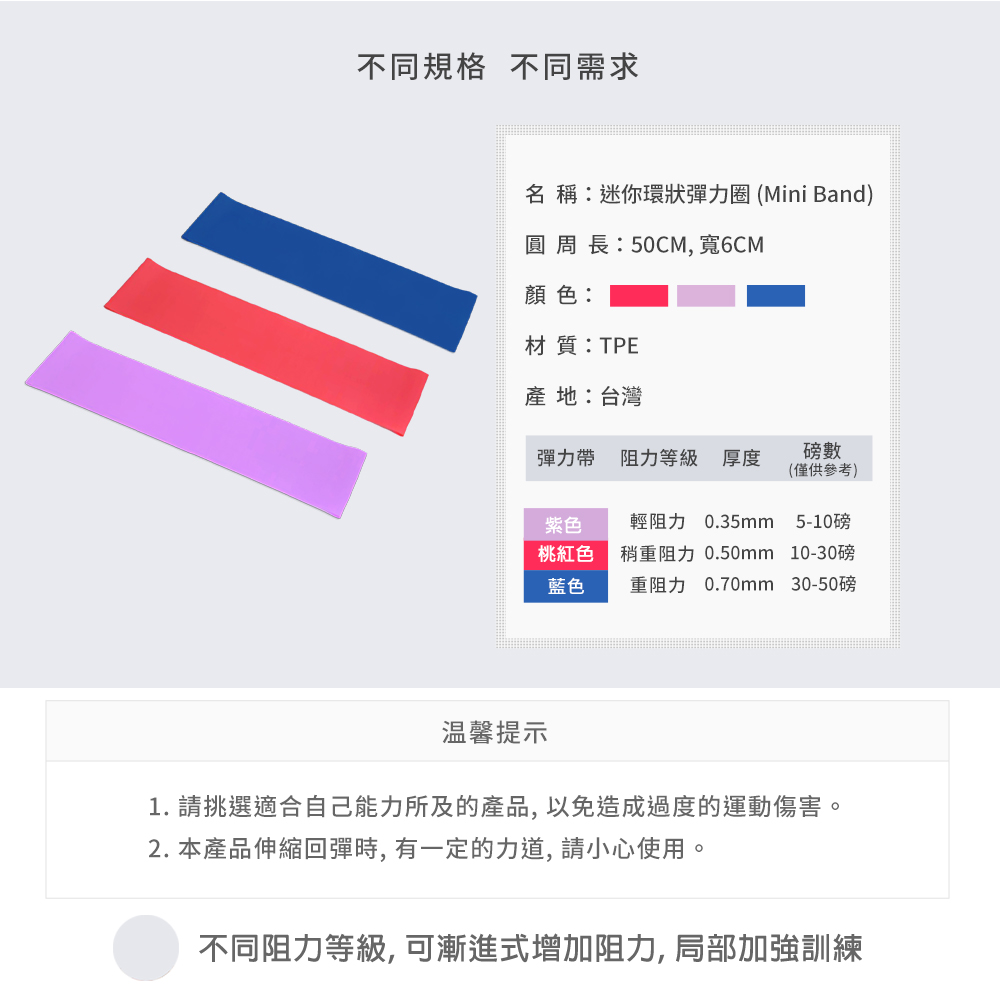Click the 0.70mm thickness value
The width and height of the screenshot is (1000, 1000).
pyautogui.click(x=738, y=584)
